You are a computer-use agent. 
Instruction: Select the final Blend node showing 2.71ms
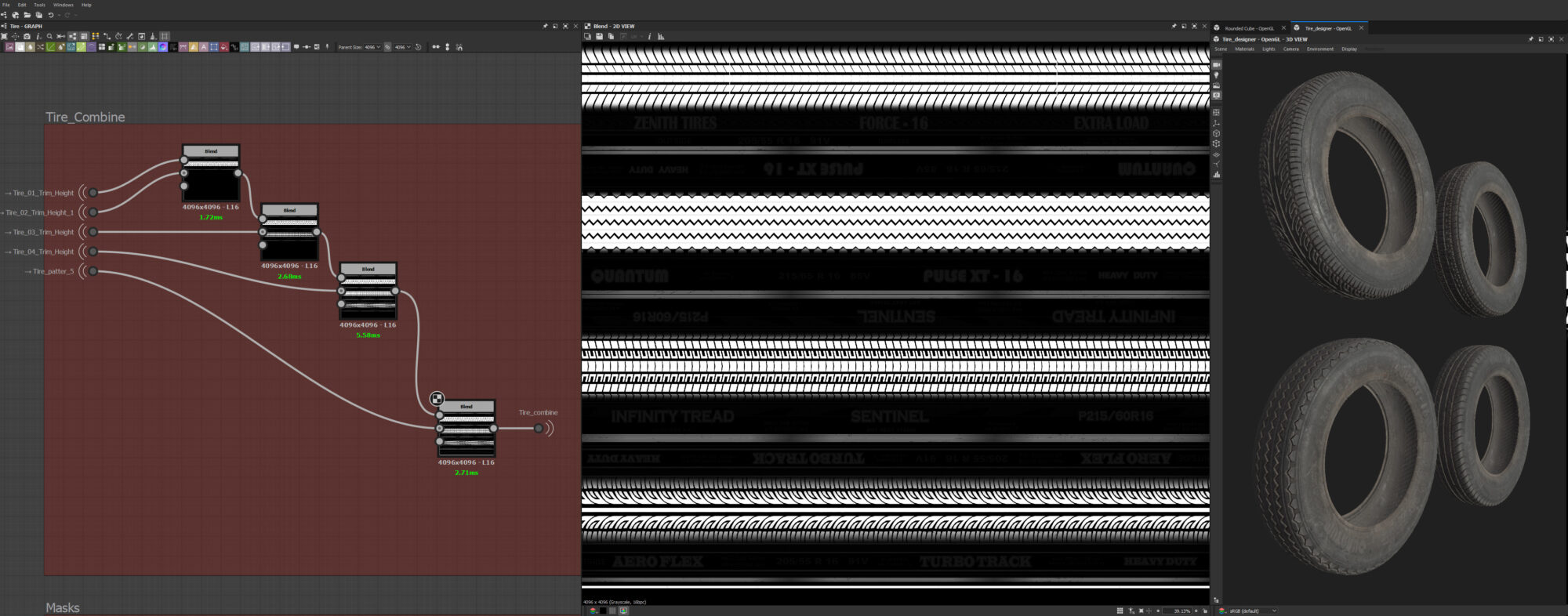(466, 428)
